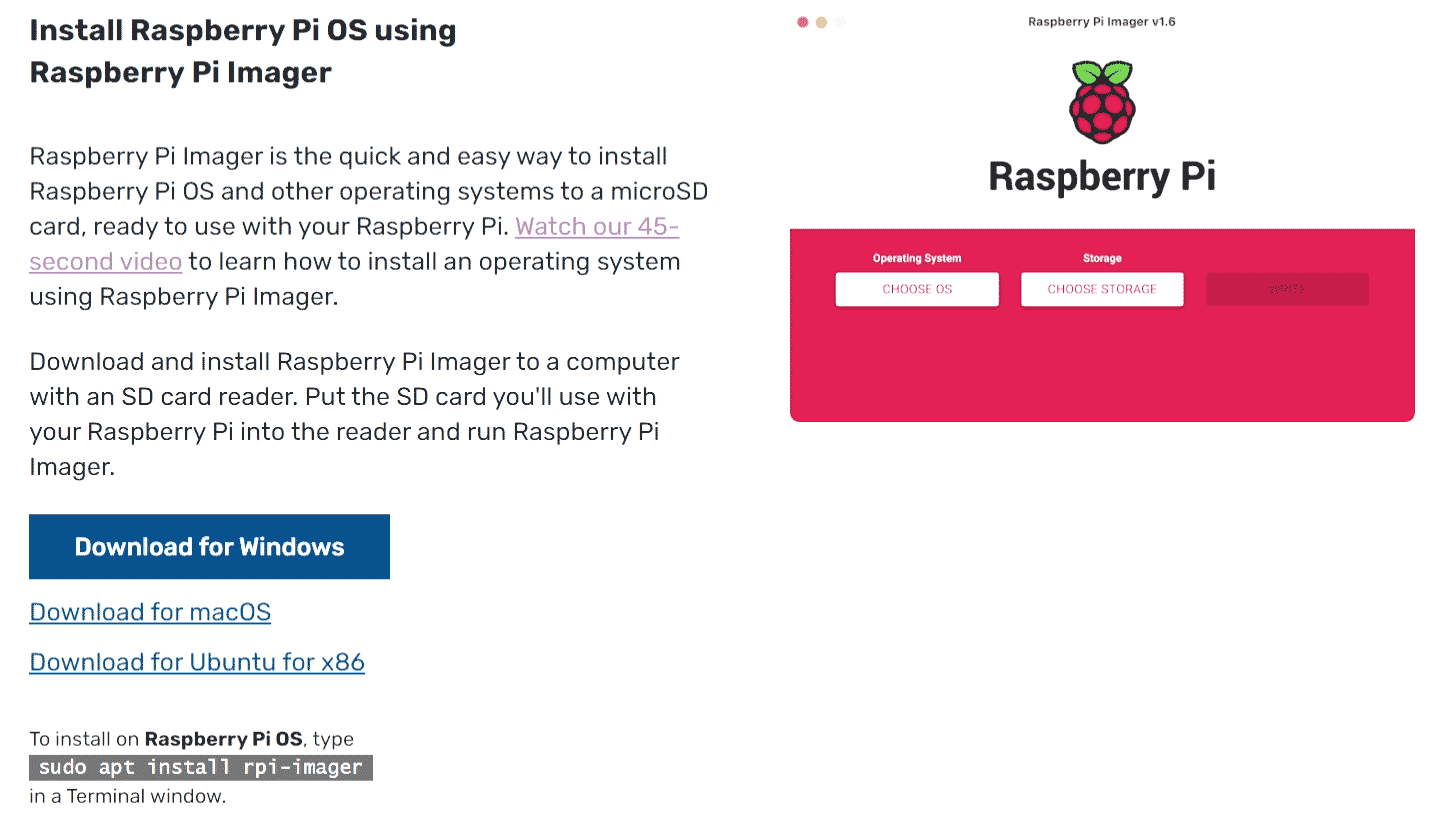Open the Download for macOS link
The image size is (1437, 828).
(x=150, y=612)
